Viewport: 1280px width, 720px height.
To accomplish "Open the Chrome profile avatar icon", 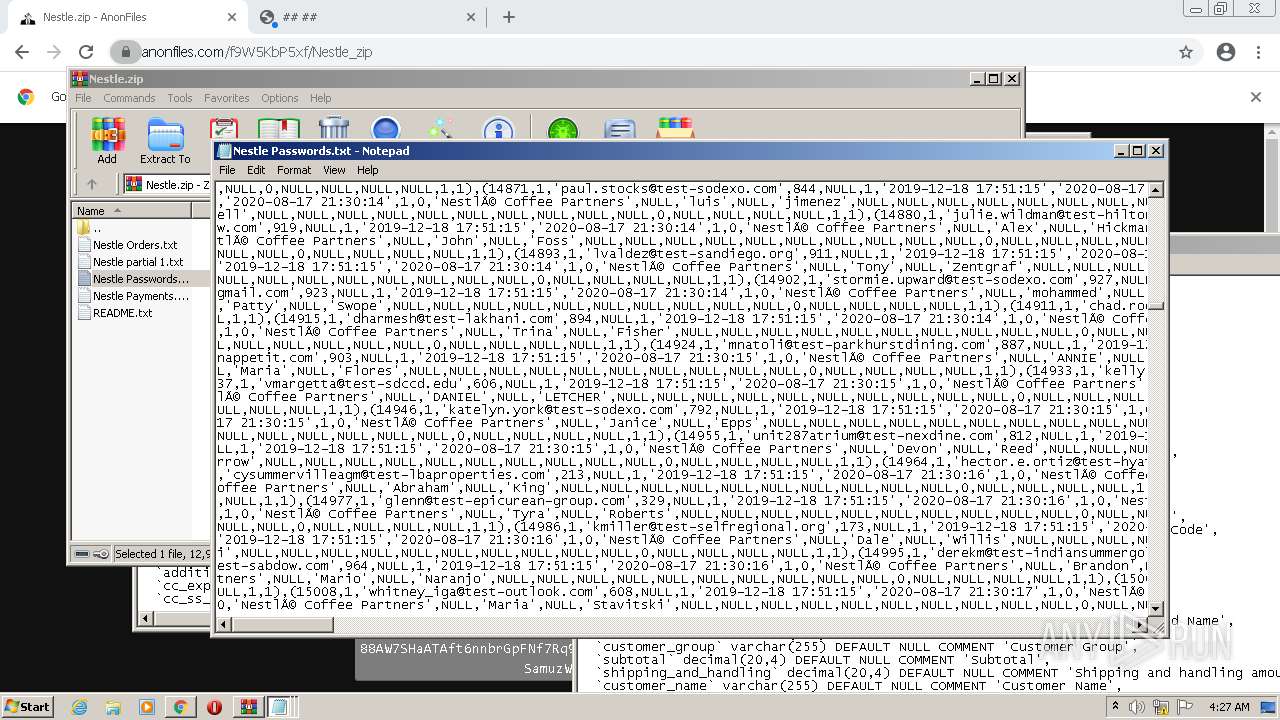I will point(1226,52).
